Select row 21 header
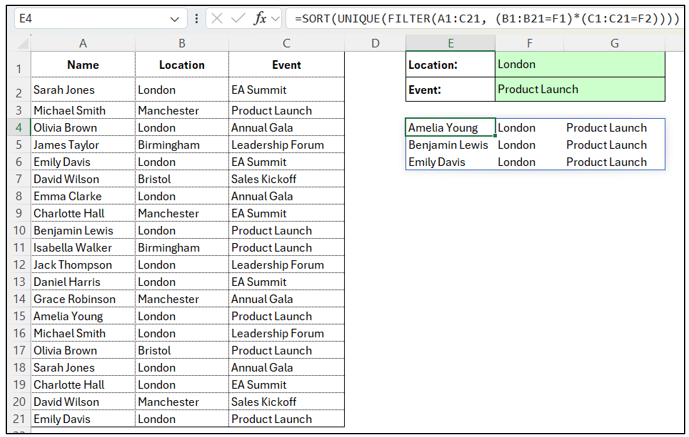This screenshot has height=437, width=689. 18,419
